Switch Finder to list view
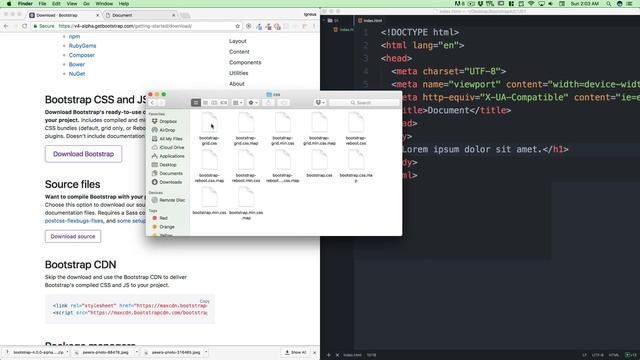Screen dimensions: 640x360 coord(205,102)
